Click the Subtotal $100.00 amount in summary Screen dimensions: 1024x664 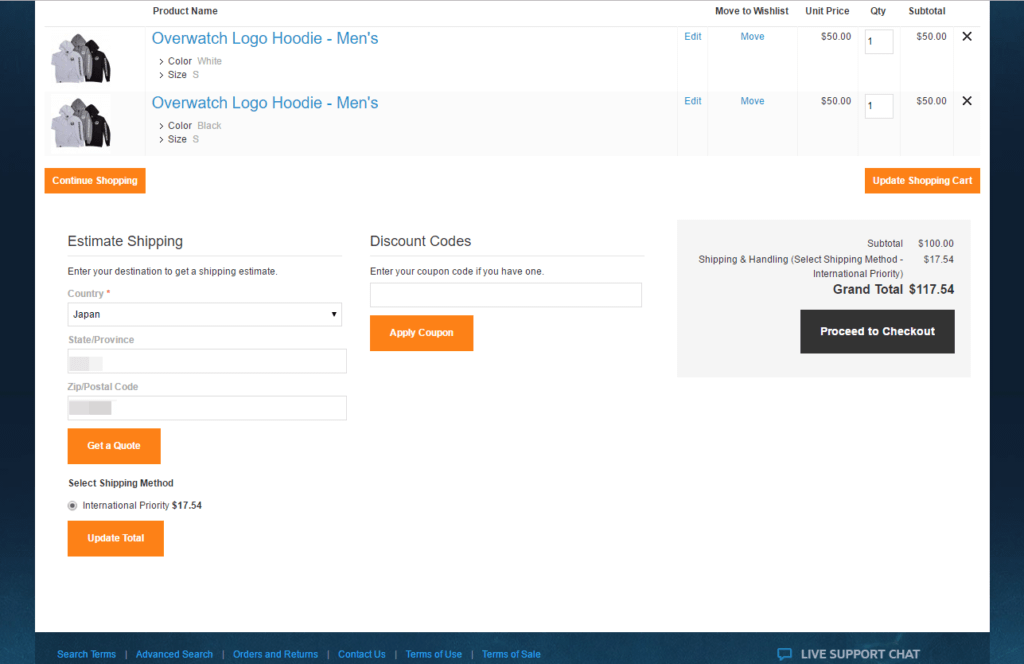click(x=936, y=244)
